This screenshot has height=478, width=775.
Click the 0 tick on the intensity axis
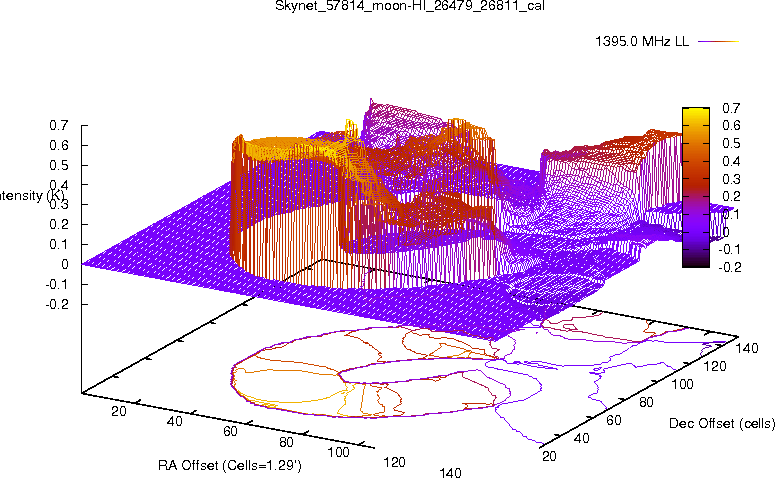[x=65, y=264]
